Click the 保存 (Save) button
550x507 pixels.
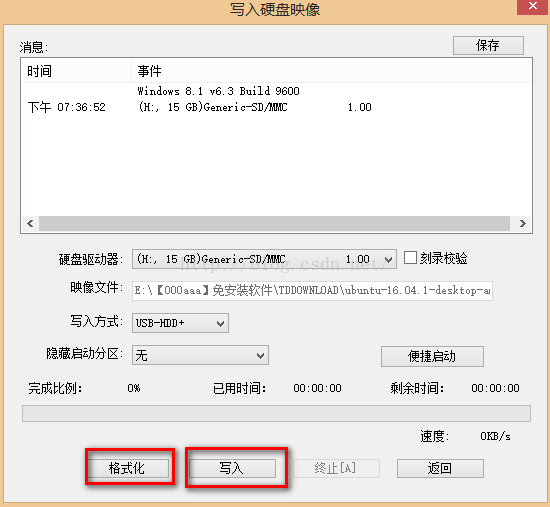488,45
